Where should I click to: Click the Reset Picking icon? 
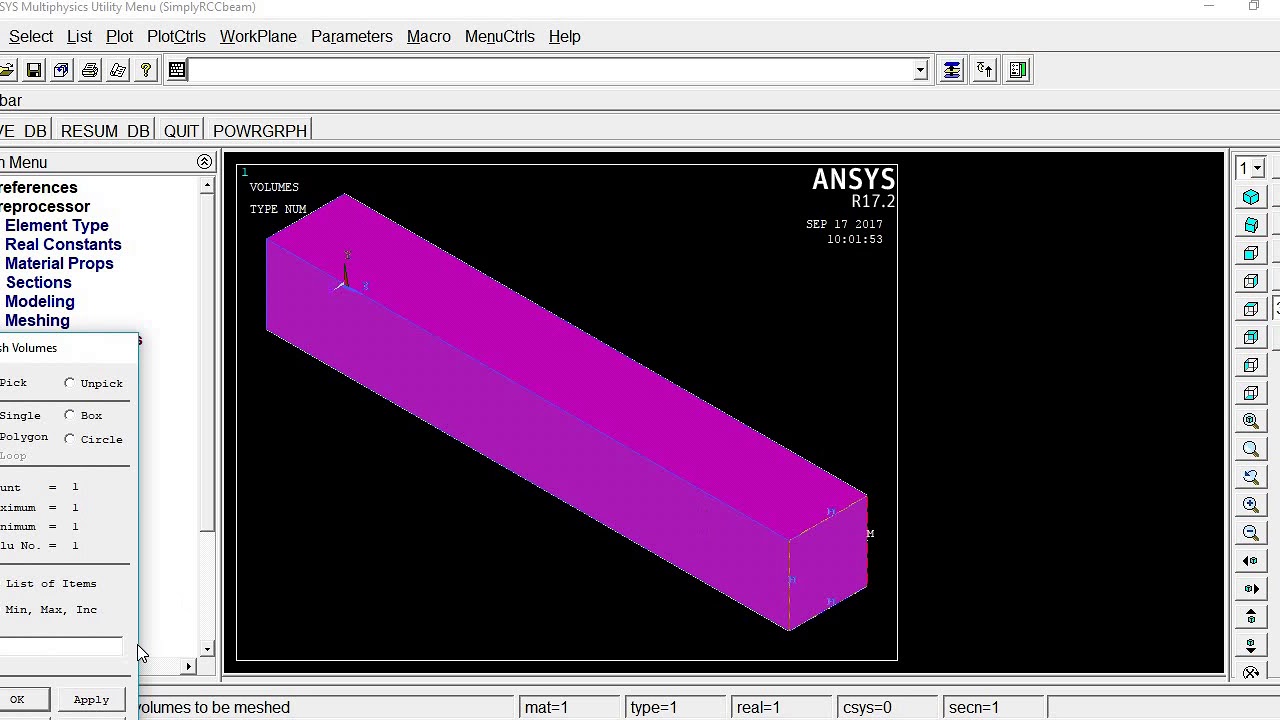pos(985,70)
